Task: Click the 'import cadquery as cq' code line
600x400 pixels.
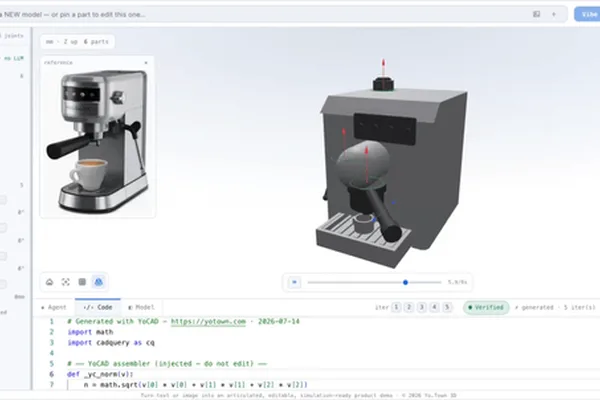Action: coord(111,343)
